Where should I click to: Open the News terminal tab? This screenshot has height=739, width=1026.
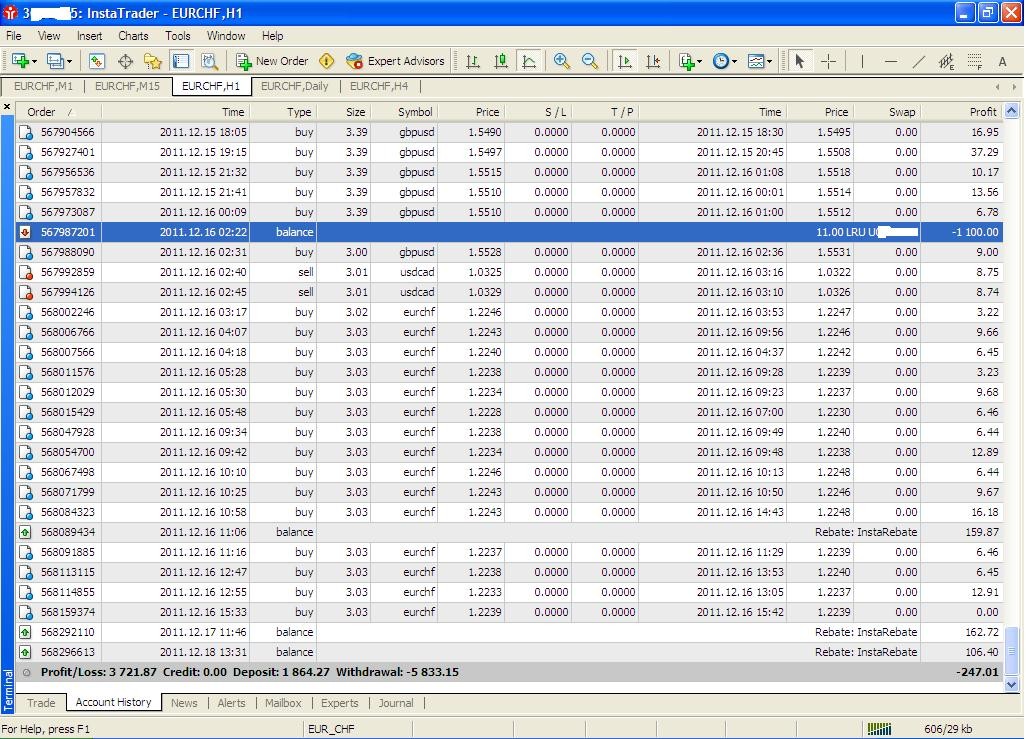pyautogui.click(x=184, y=703)
